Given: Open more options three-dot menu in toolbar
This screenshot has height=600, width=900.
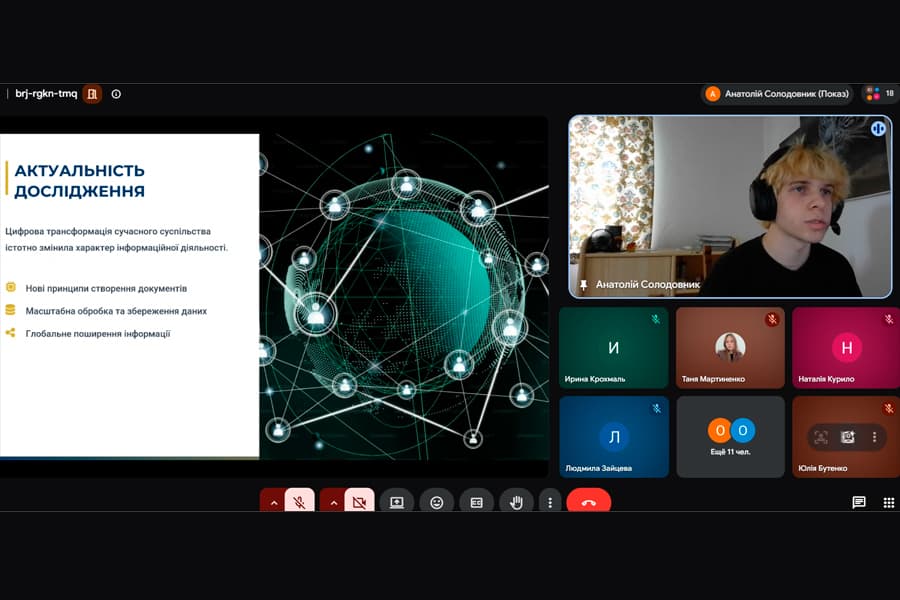Looking at the screenshot, I should click(550, 502).
